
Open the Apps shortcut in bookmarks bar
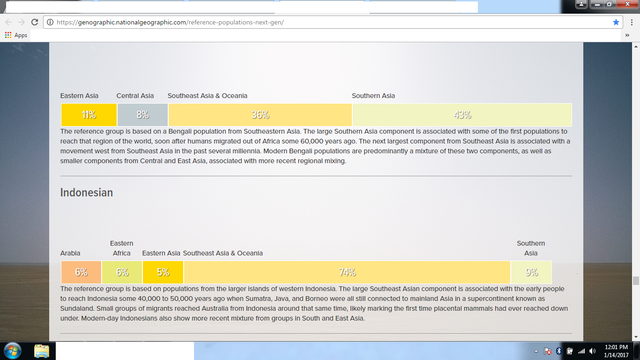pyautogui.click(x=16, y=35)
